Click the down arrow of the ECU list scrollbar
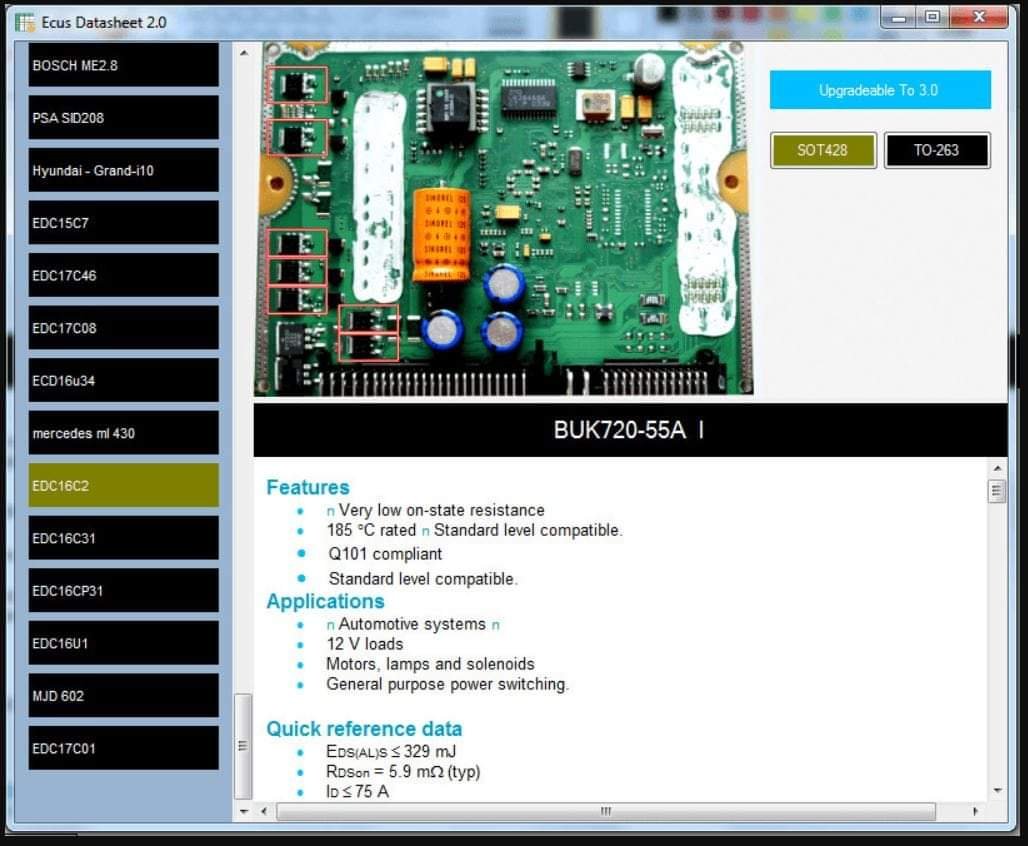 pos(244,811)
